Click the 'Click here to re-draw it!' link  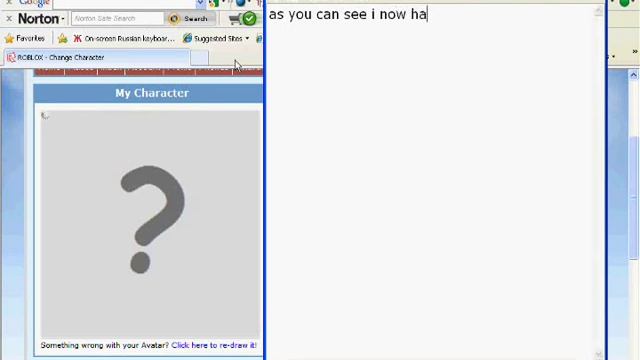pyautogui.click(x=214, y=345)
